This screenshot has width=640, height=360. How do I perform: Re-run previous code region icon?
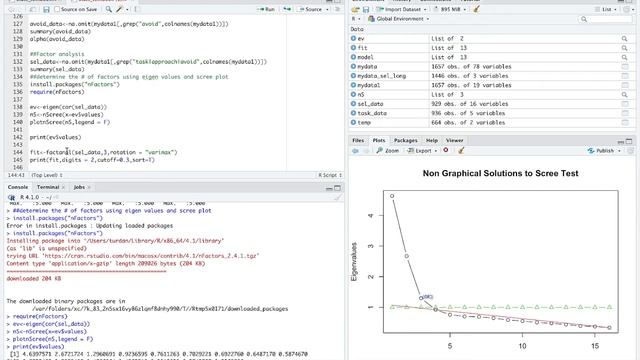click(287, 9)
